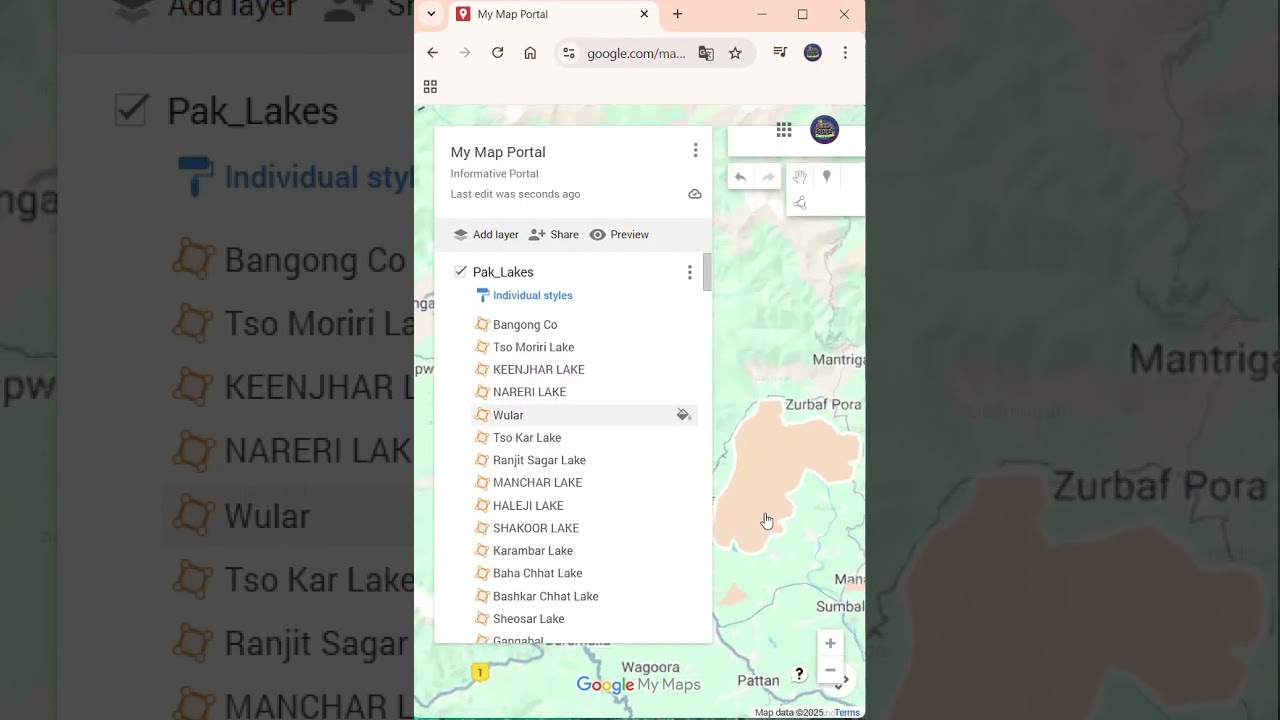The image size is (1280, 720).
Task: Click the Wagoora place label on map
Action: click(650, 667)
